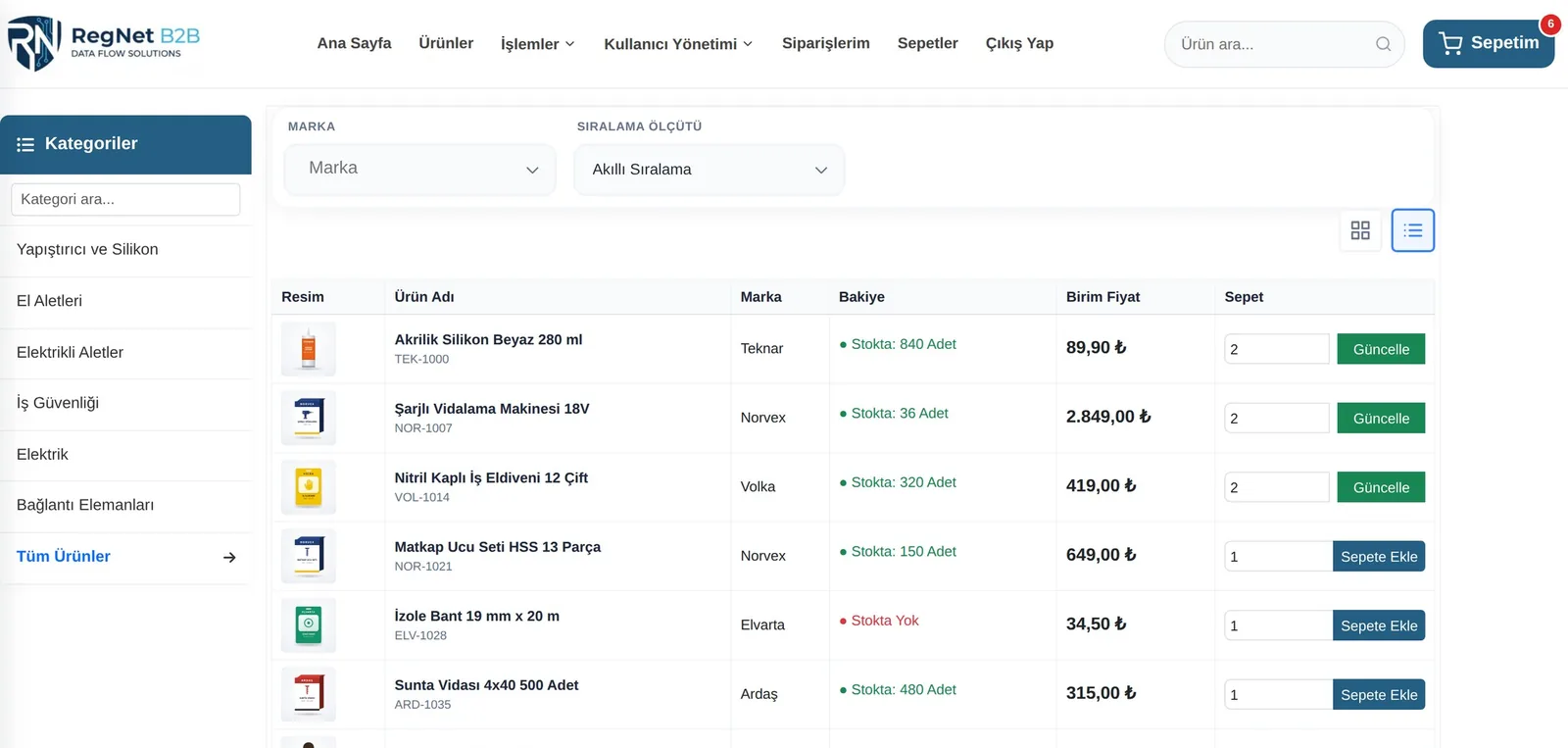1568x748 pixels.
Task: Add Matkap Ucu Seti to cart
Action: (x=1379, y=557)
